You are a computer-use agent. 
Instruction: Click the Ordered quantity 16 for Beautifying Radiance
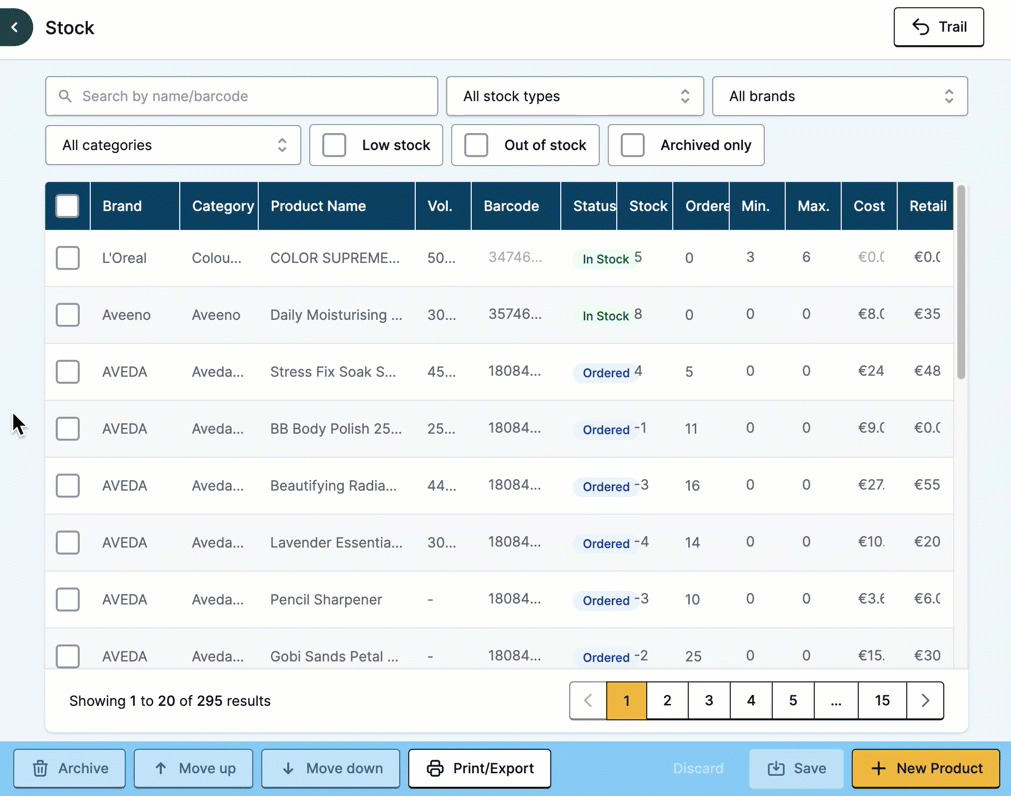[692, 485]
